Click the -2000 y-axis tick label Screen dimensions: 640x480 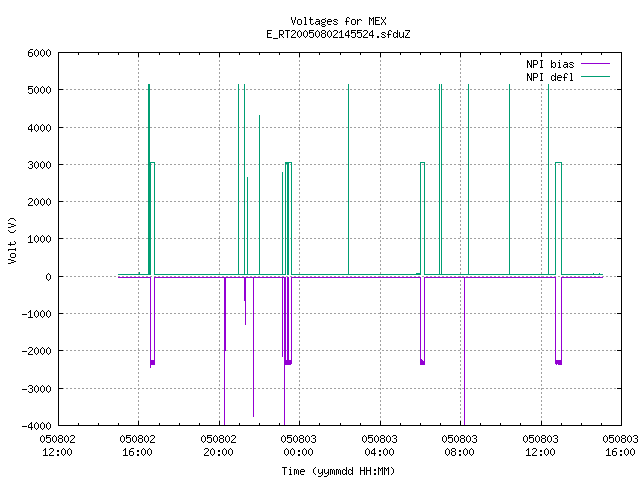pos(37,351)
